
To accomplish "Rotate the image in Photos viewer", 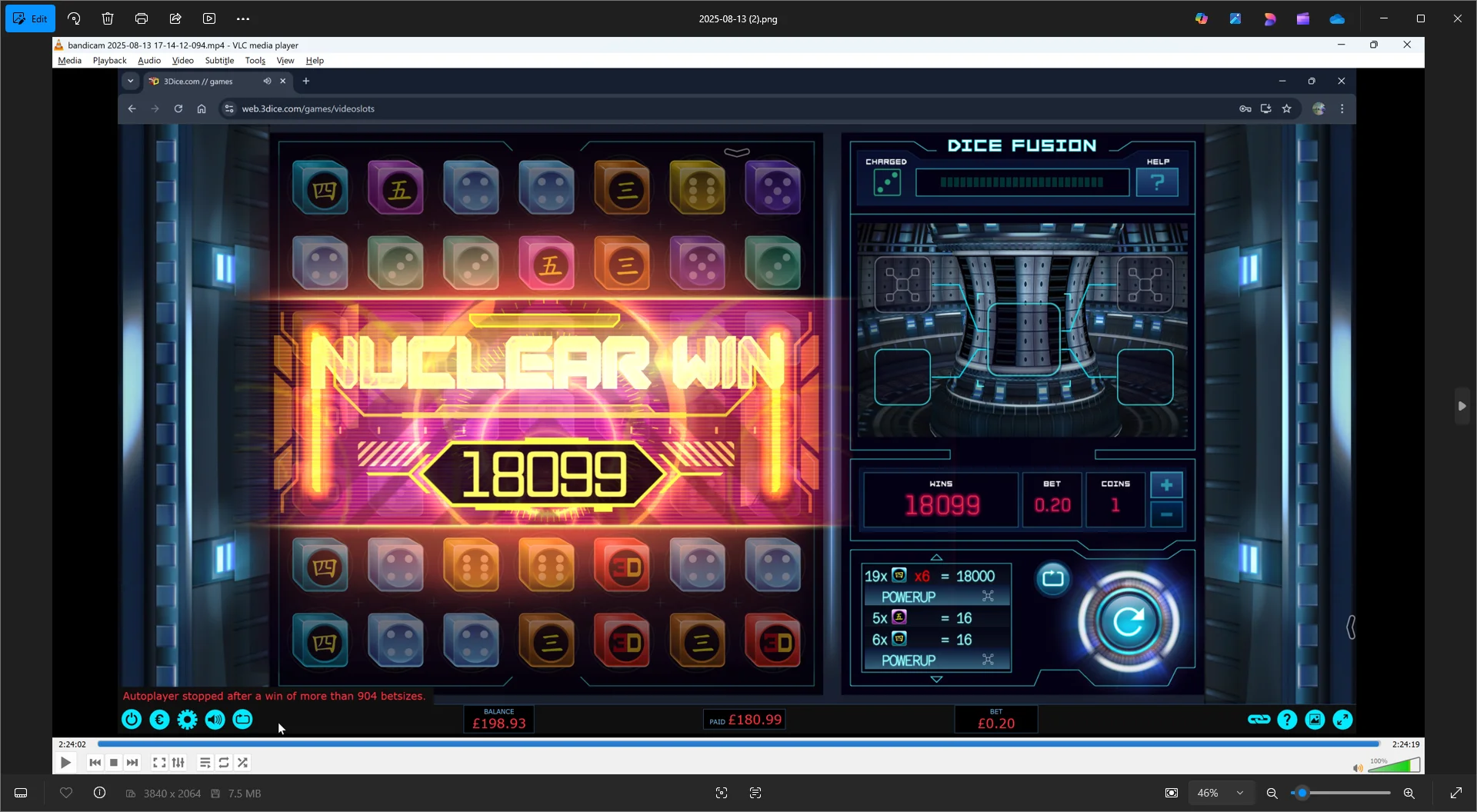I will point(74,18).
